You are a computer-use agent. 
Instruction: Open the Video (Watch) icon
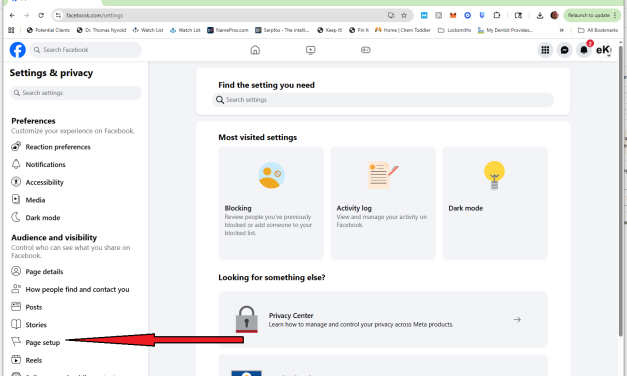[310, 50]
